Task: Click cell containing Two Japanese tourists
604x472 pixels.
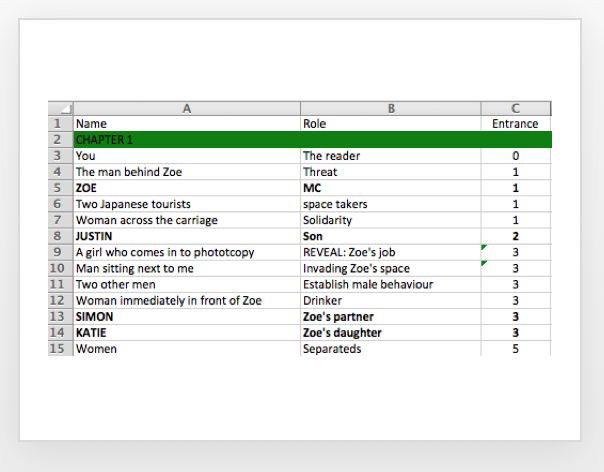Action: tap(187, 204)
